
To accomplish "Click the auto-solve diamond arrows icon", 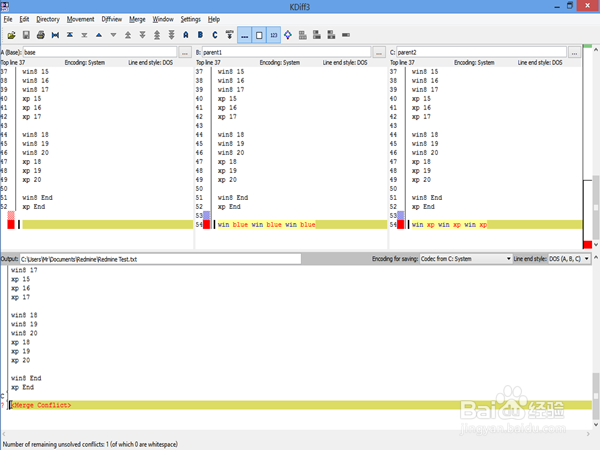I will (288, 35).
